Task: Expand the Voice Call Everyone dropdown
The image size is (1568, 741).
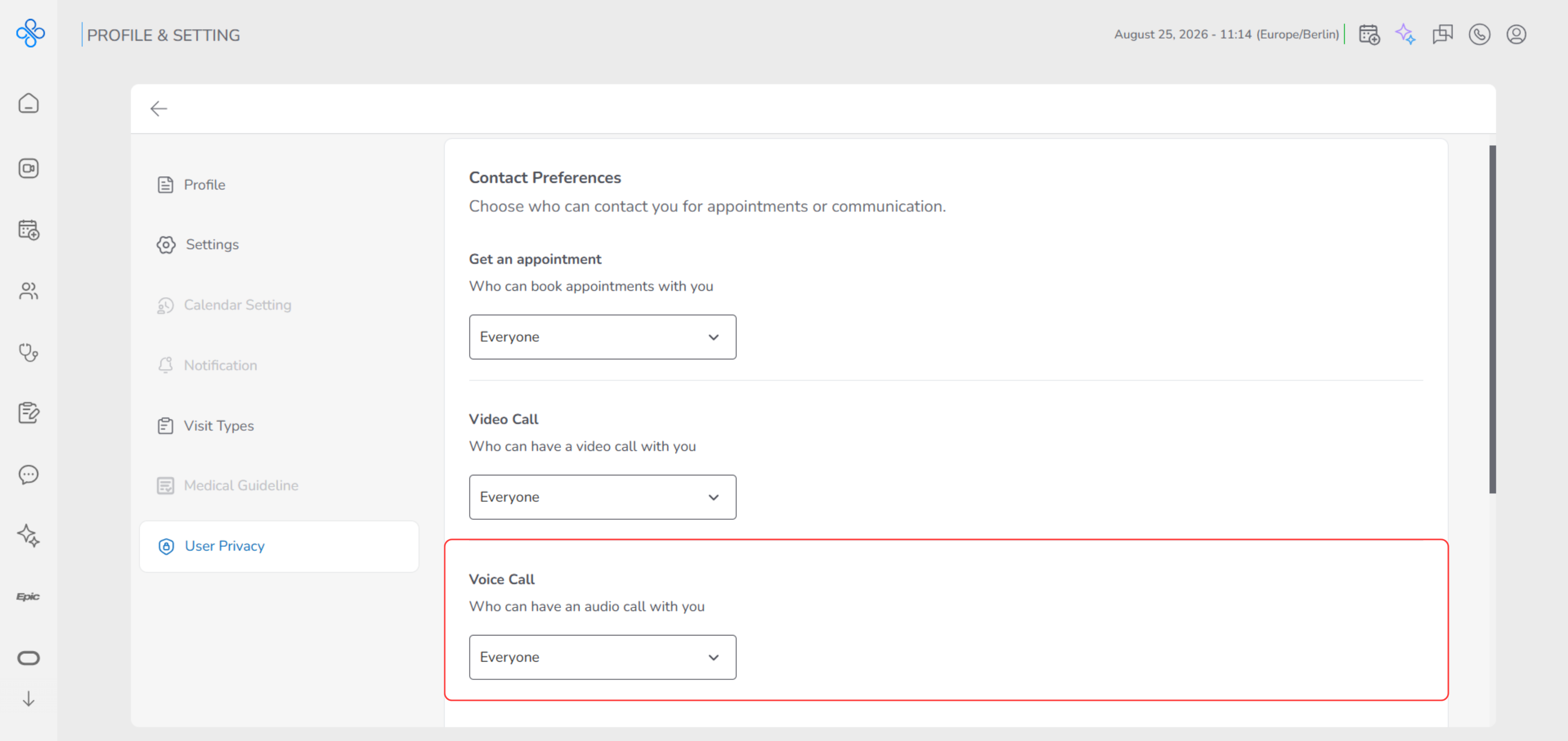Action: tap(602, 657)
